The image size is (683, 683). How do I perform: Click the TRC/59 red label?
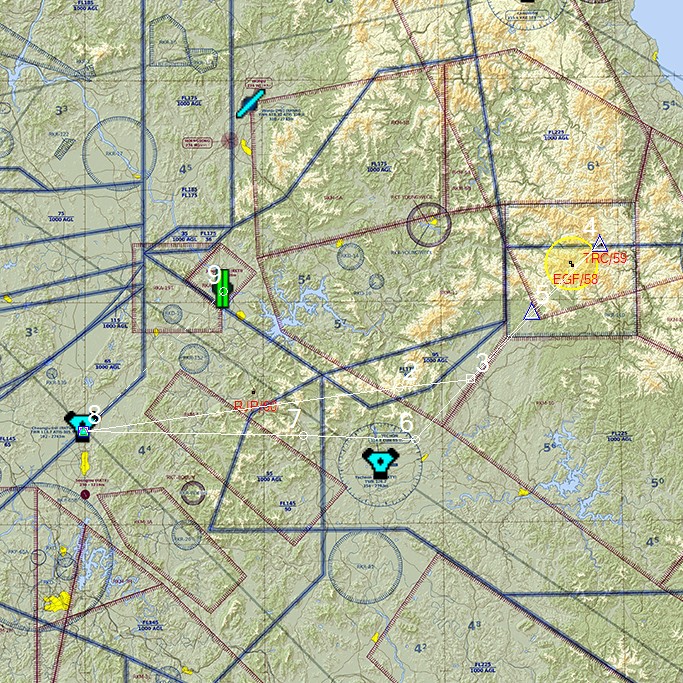[605, 258]
